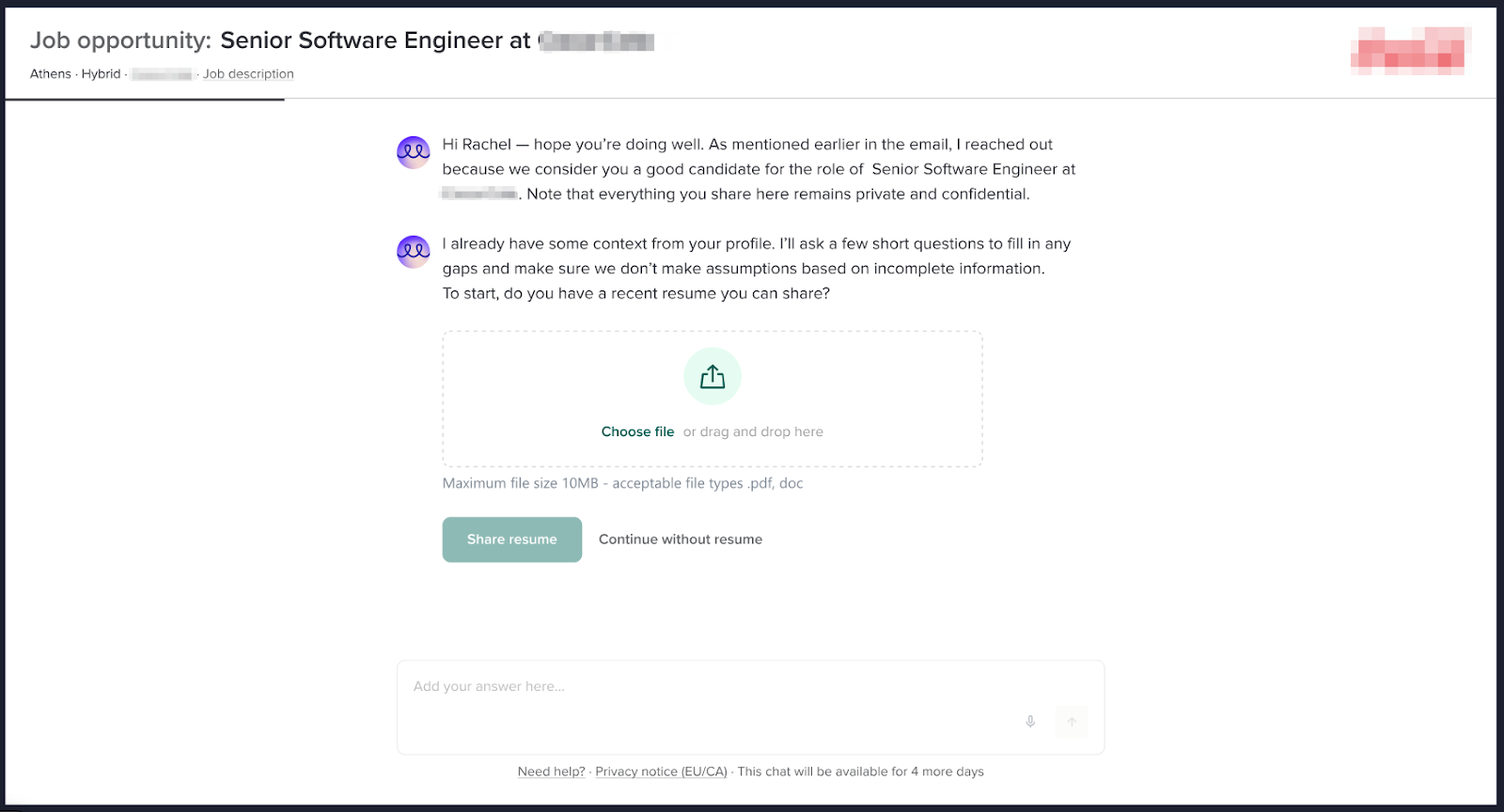1504x812 pixels.
Task: Click the chat progress bar under header
Action: (145, 100)
